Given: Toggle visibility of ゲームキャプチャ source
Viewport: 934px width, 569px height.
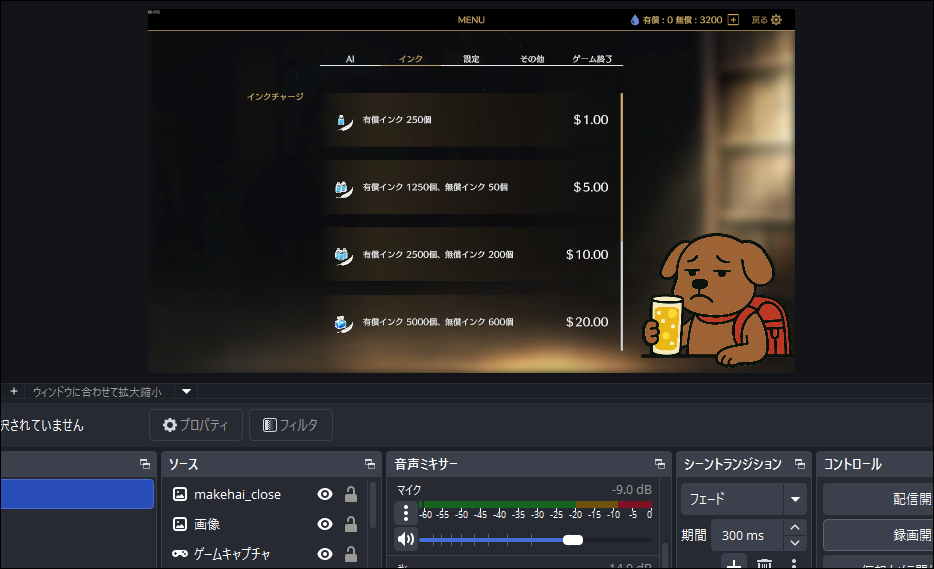Looking at the screenshot, I should coord(325,553).
